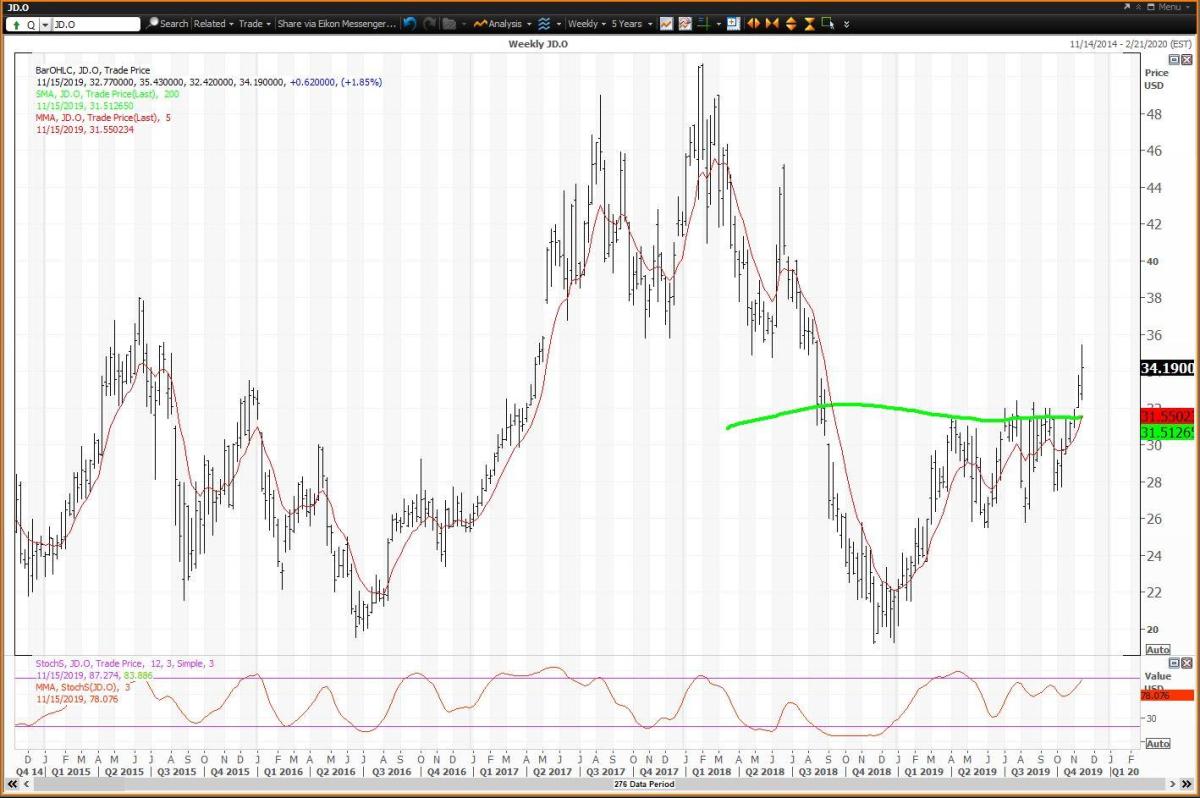
Task: Click the orange vertical compress icon
Action: coord(809,23)
